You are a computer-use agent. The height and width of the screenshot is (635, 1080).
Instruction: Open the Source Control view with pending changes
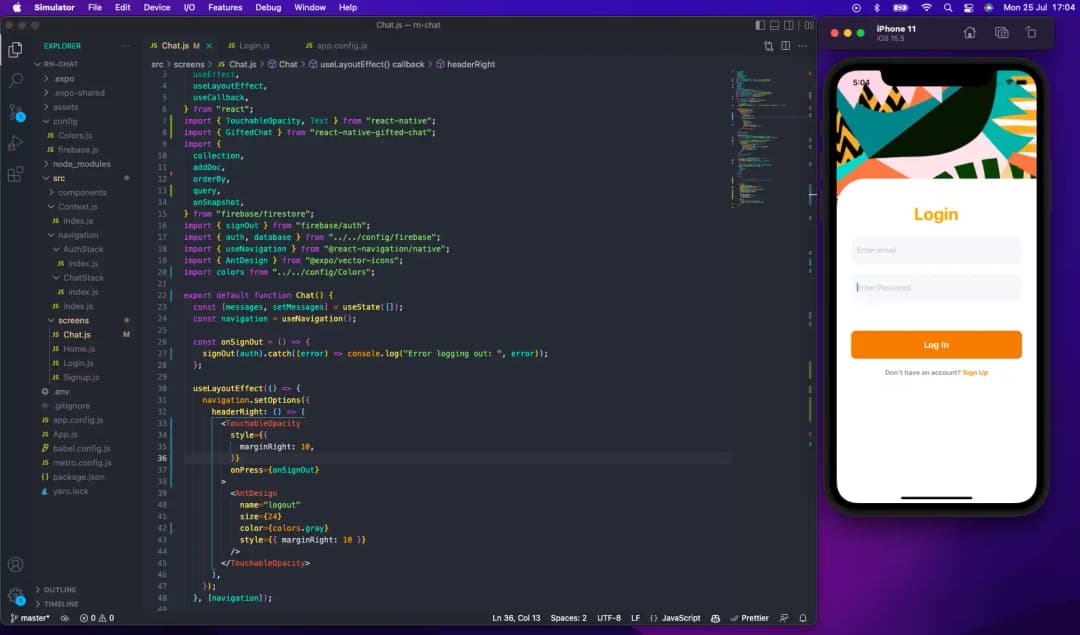tap(15, 112)
